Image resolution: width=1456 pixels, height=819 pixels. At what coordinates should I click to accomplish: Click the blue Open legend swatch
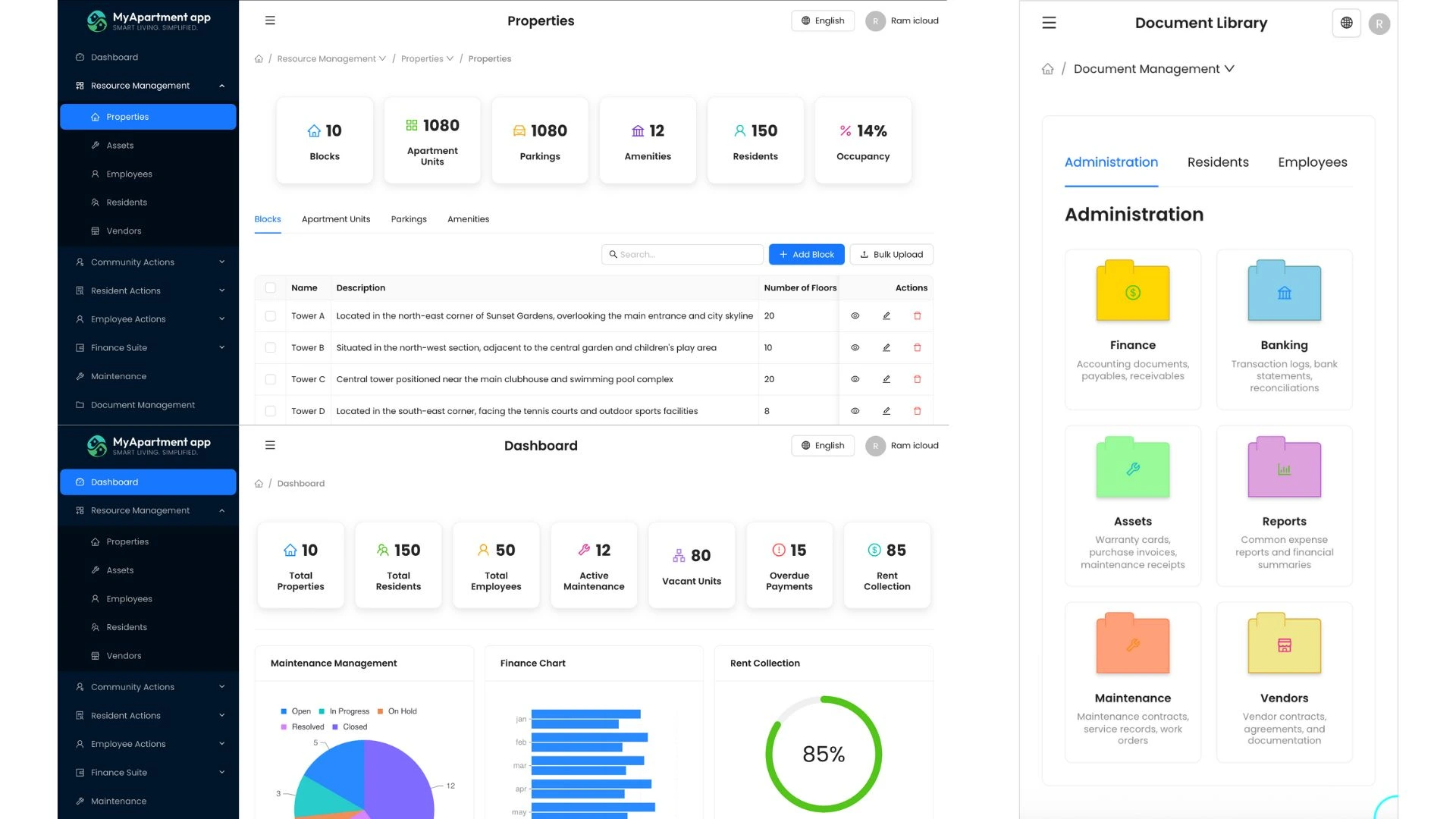coord(284,711)
